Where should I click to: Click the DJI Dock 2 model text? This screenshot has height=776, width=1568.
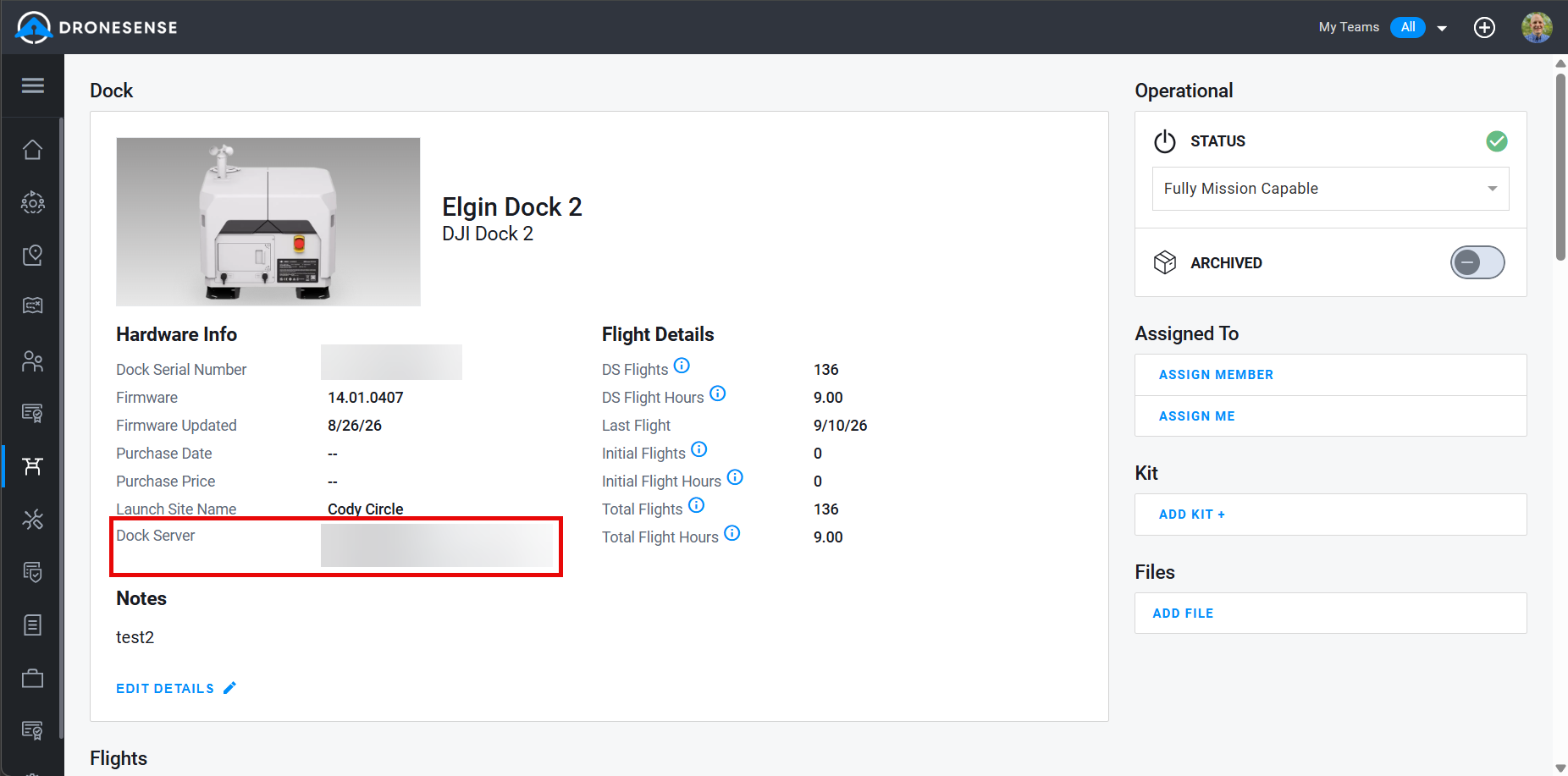coord(488,234)
